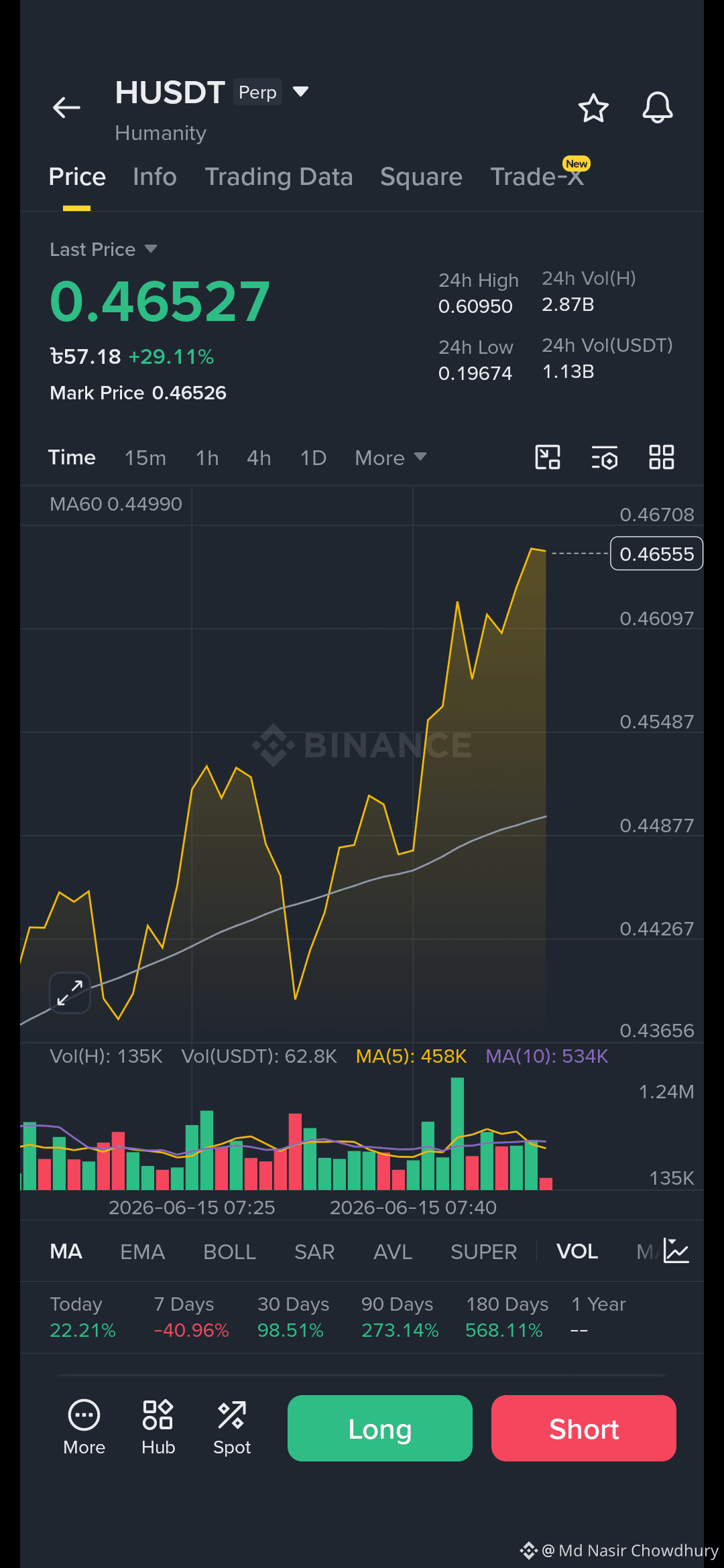
Task: Expand the Last Price dropdown
Action: [x=103, y=249]
